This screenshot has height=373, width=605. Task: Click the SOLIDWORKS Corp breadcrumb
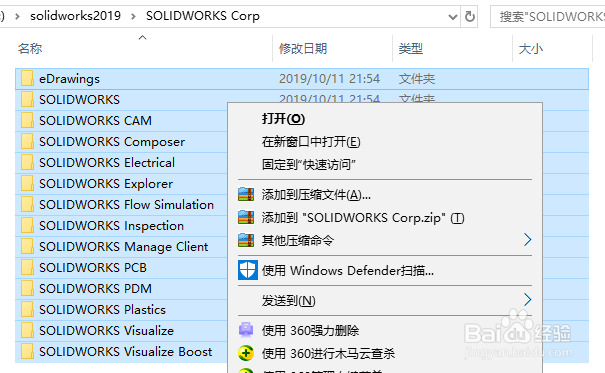(203, 16)
